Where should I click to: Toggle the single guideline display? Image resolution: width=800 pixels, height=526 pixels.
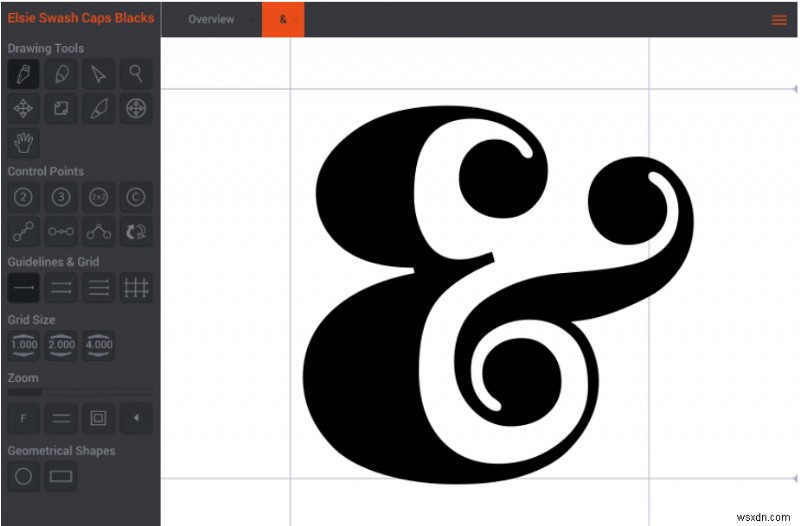coord(23,288)
